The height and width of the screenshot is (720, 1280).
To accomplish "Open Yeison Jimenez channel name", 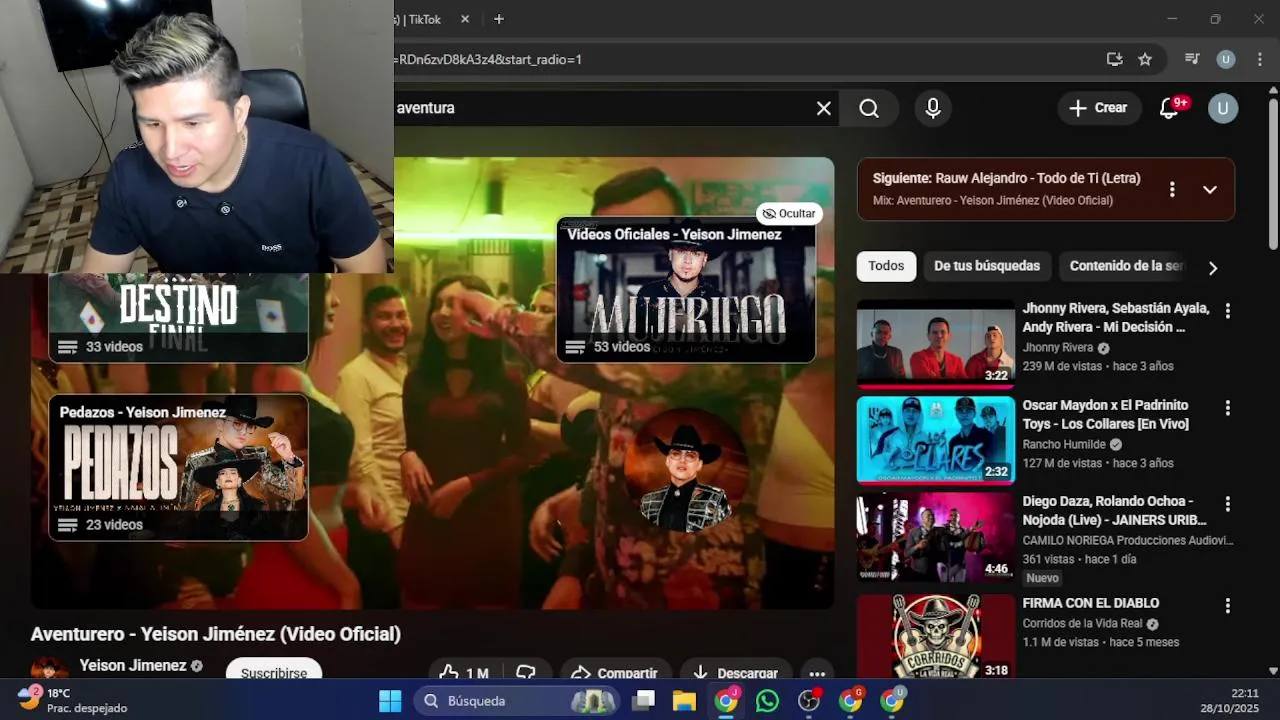I will click(133, 665).
